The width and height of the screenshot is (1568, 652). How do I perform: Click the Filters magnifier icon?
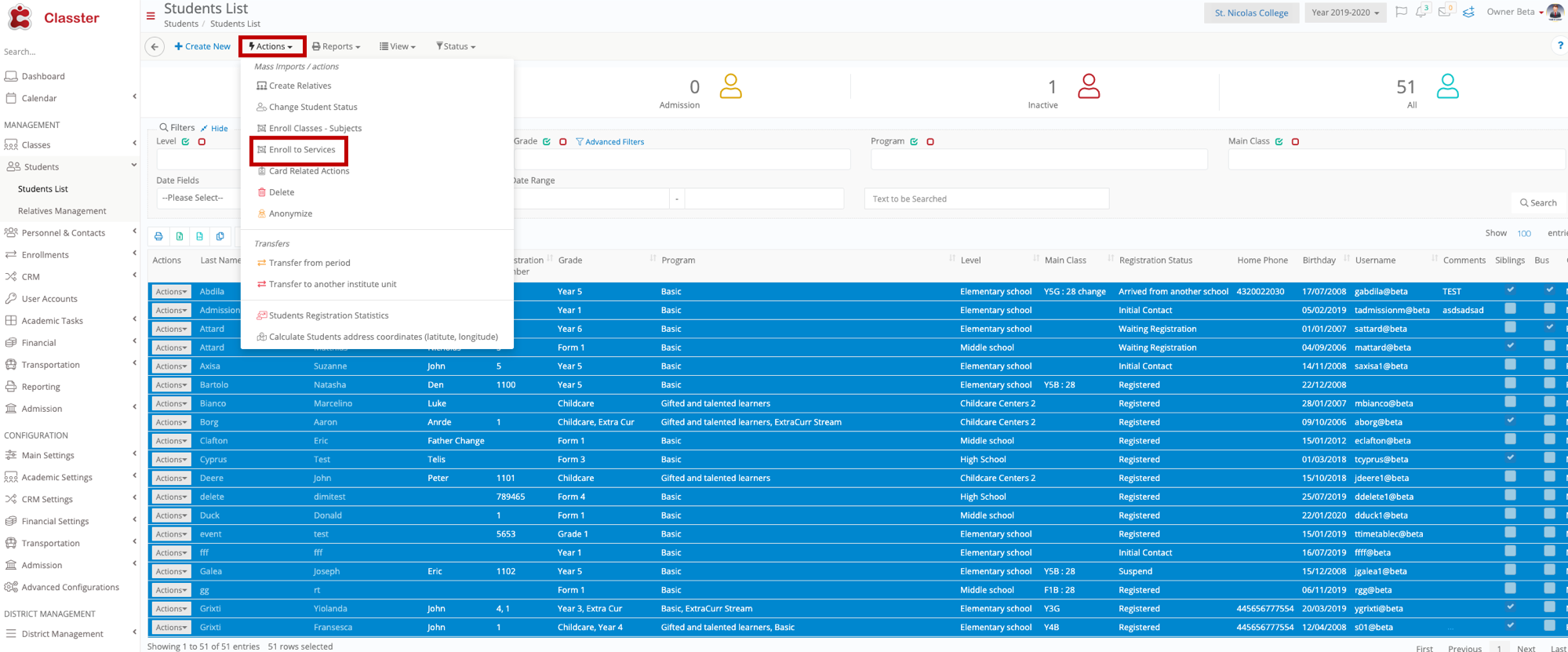point(163,127)
